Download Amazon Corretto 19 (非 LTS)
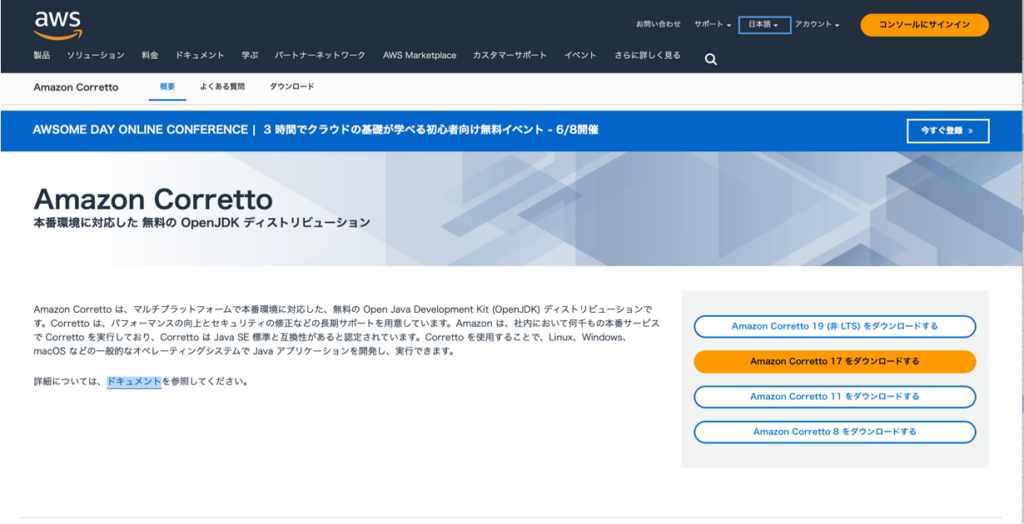The height and width of the screenshot is (524, 1024). [x=834, y=326]
